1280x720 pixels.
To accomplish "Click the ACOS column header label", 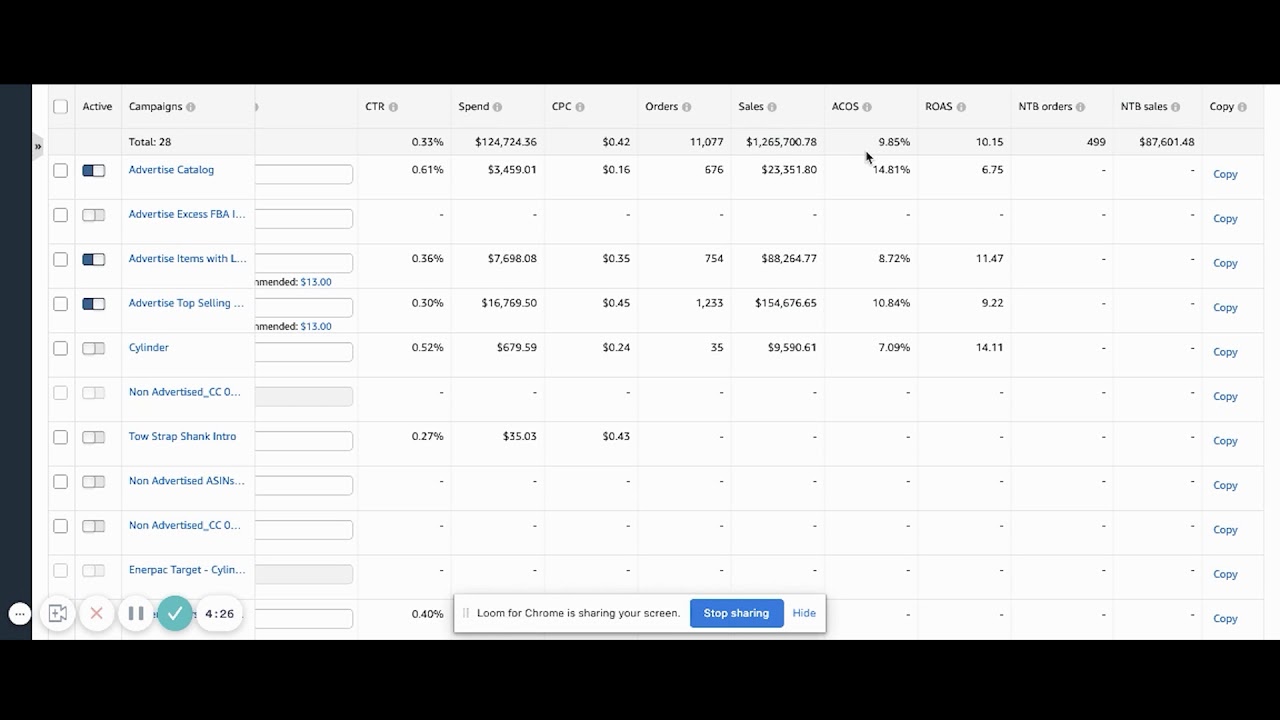I will [845, 107].
